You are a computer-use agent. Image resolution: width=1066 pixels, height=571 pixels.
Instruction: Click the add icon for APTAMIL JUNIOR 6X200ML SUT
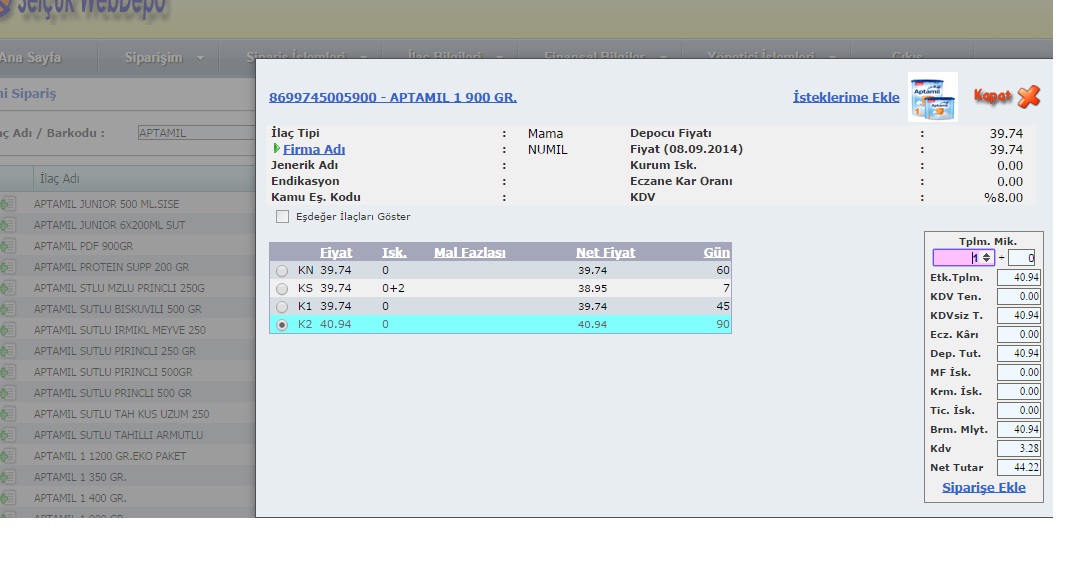pos(8,224)
